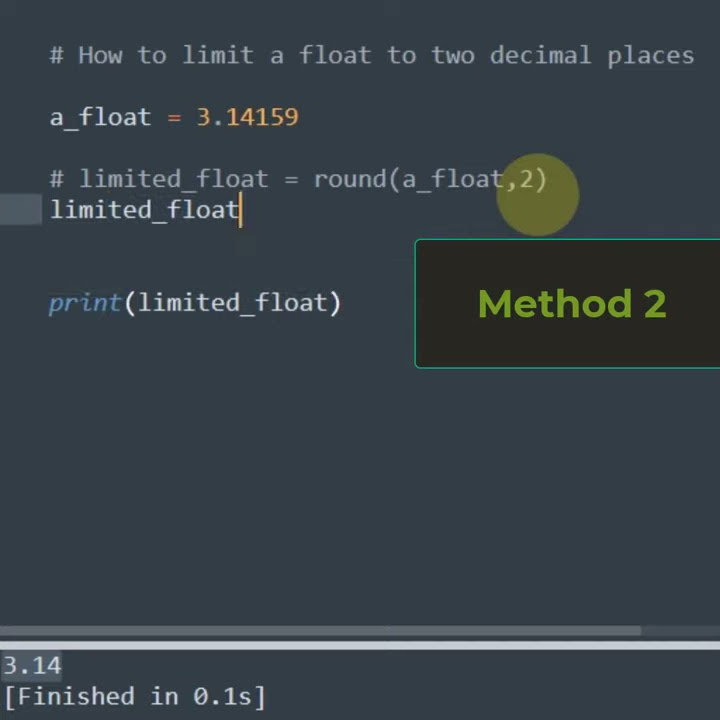Image resolution: width=720 pixels, height=720 pixels.
Task: Place cursor at end of the uncommented limited_float line
Action: pyautogui.click(x=241, y=210)
